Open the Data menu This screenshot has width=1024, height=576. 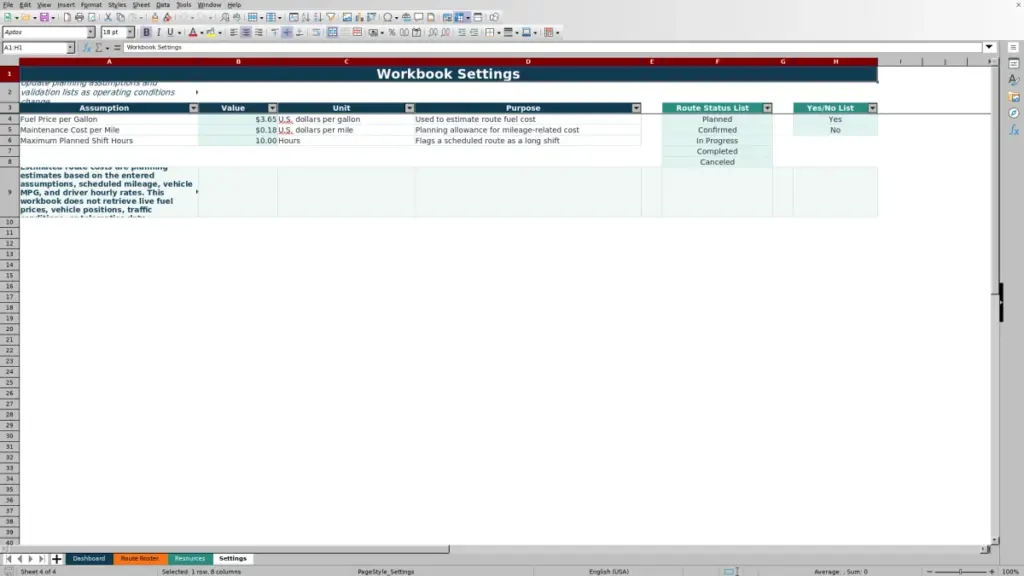163,5
